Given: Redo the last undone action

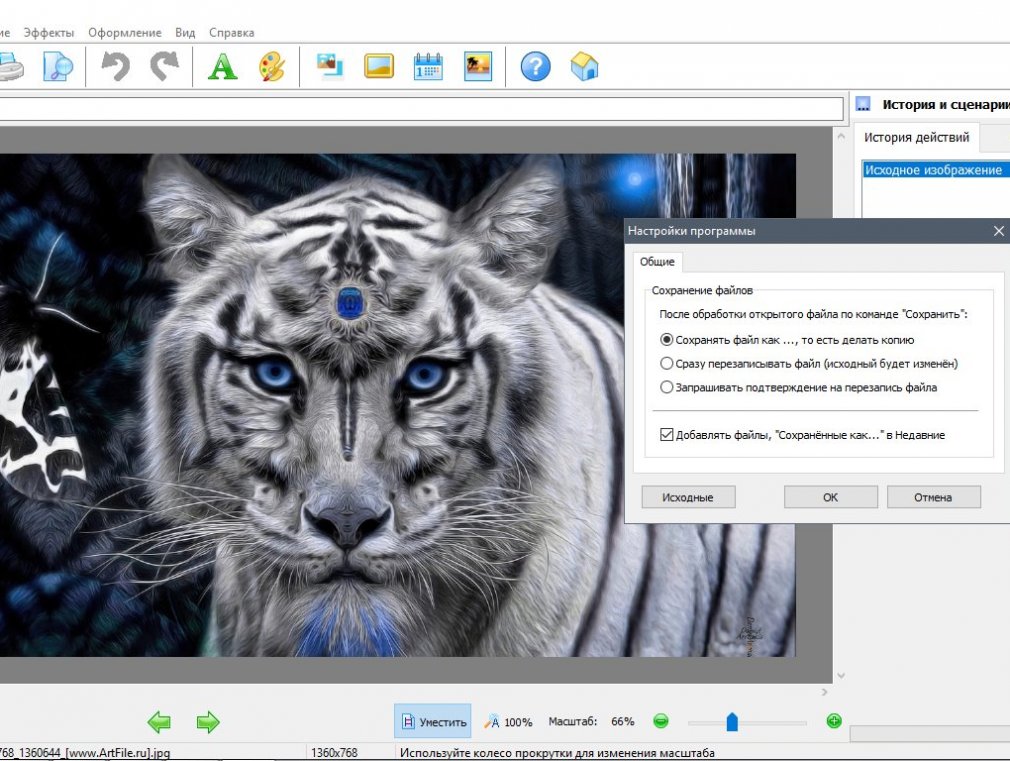Looking at the screenshot, I should coord(165,66).
